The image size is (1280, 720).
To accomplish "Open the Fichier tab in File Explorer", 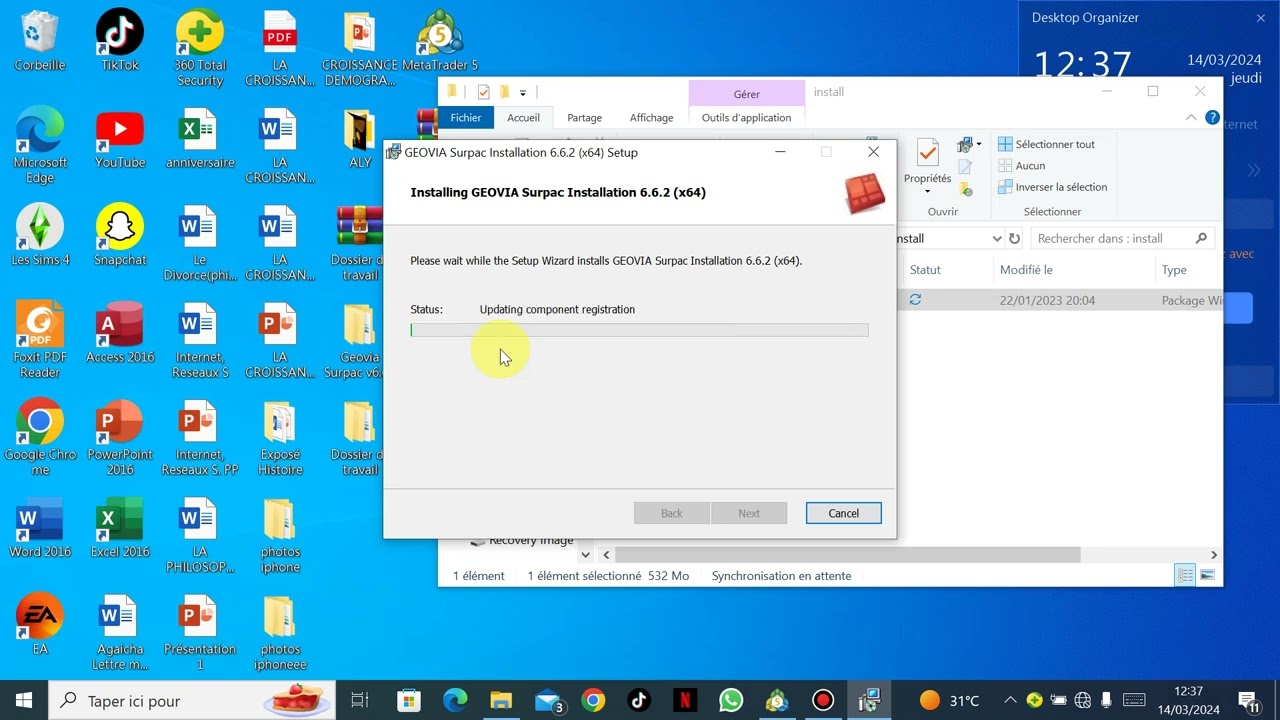I will tap(466, 117).
